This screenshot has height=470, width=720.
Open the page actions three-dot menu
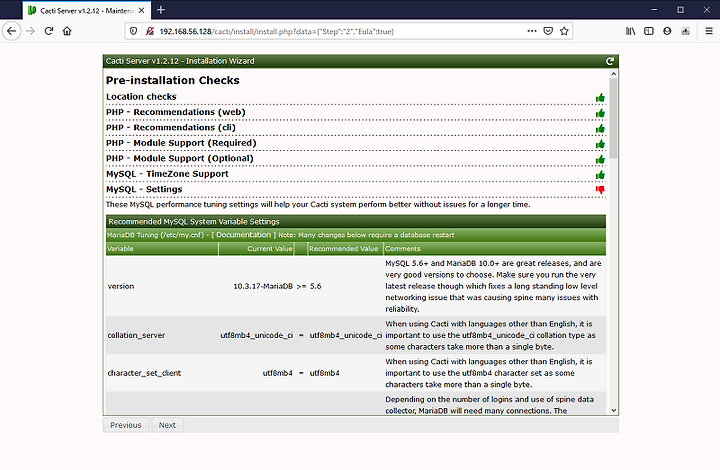click(532, 31)
